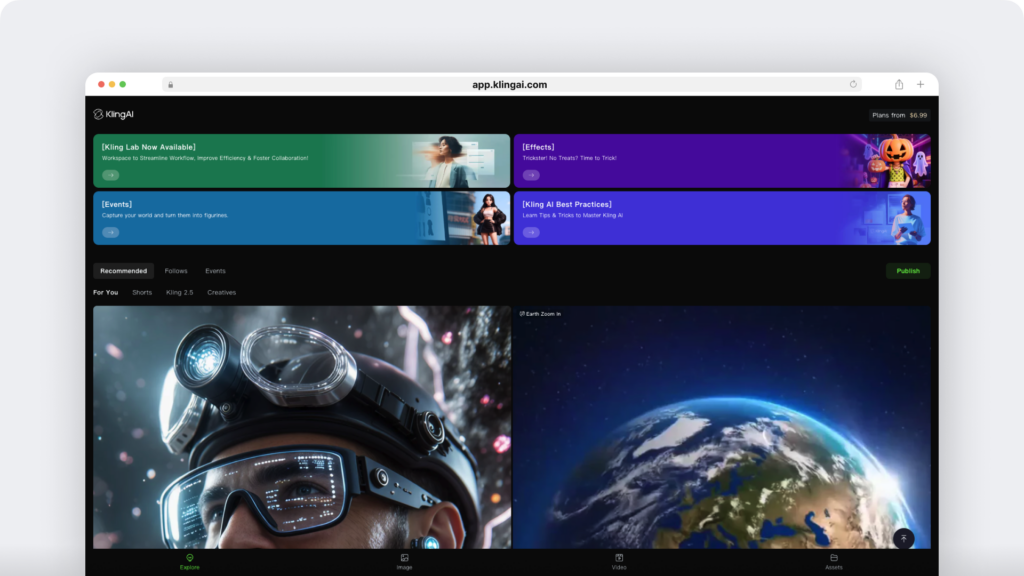Screen dimensions: 1024x576
Task: Select the Kling 2.5 filter
Action: tap(180, 293)
